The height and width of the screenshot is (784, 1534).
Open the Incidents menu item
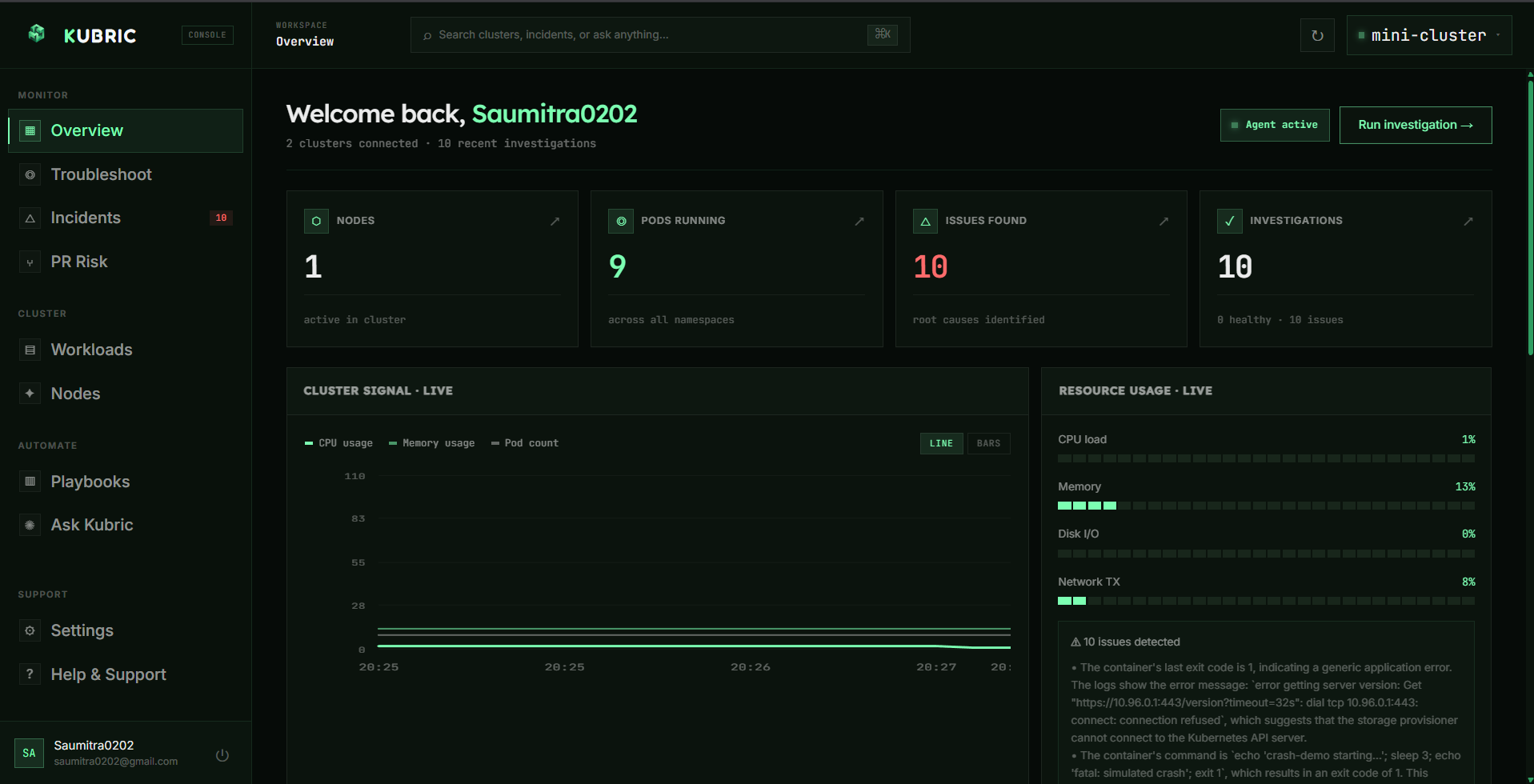[126, 218]
